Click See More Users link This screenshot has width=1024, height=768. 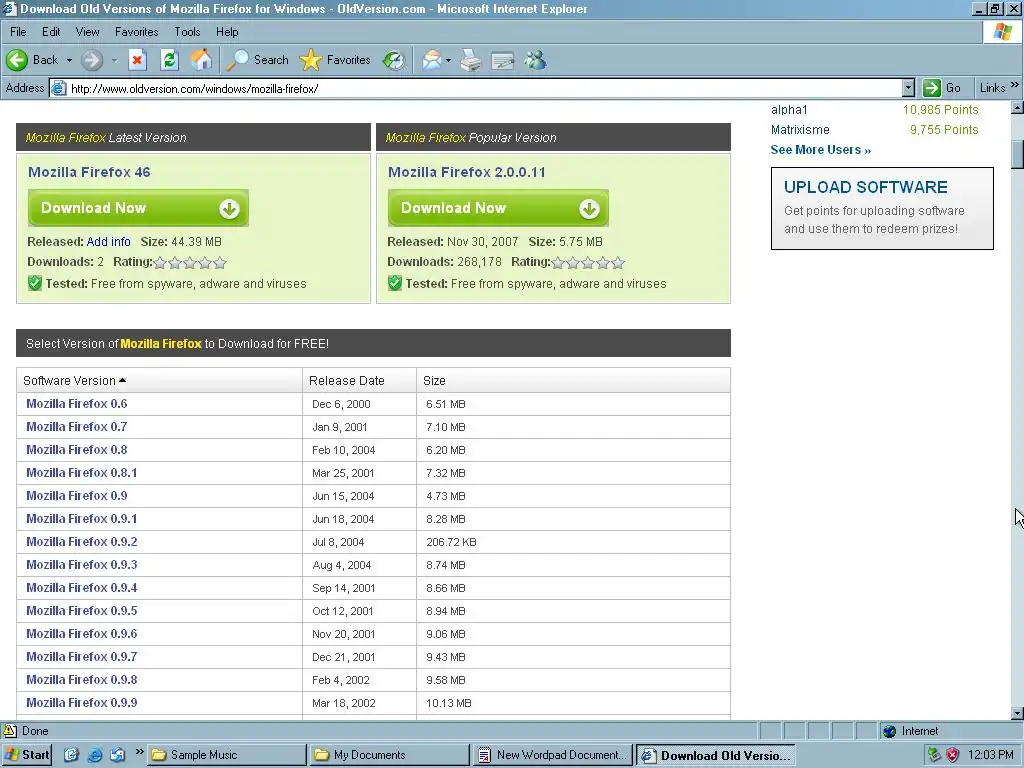point(820,150)
